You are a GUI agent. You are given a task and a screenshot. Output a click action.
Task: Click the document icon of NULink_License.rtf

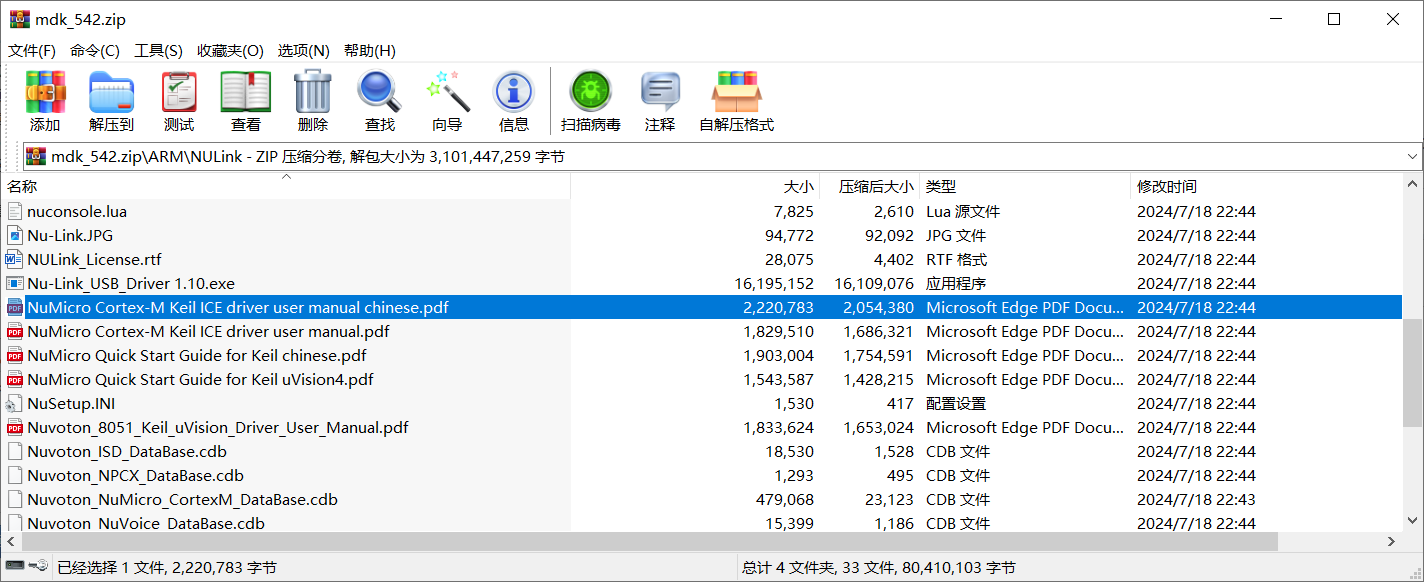point(14,259)
